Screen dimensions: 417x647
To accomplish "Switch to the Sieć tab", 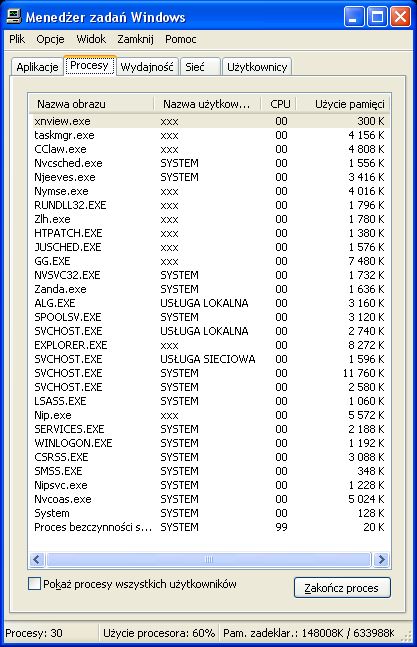I will click(200, 67).
